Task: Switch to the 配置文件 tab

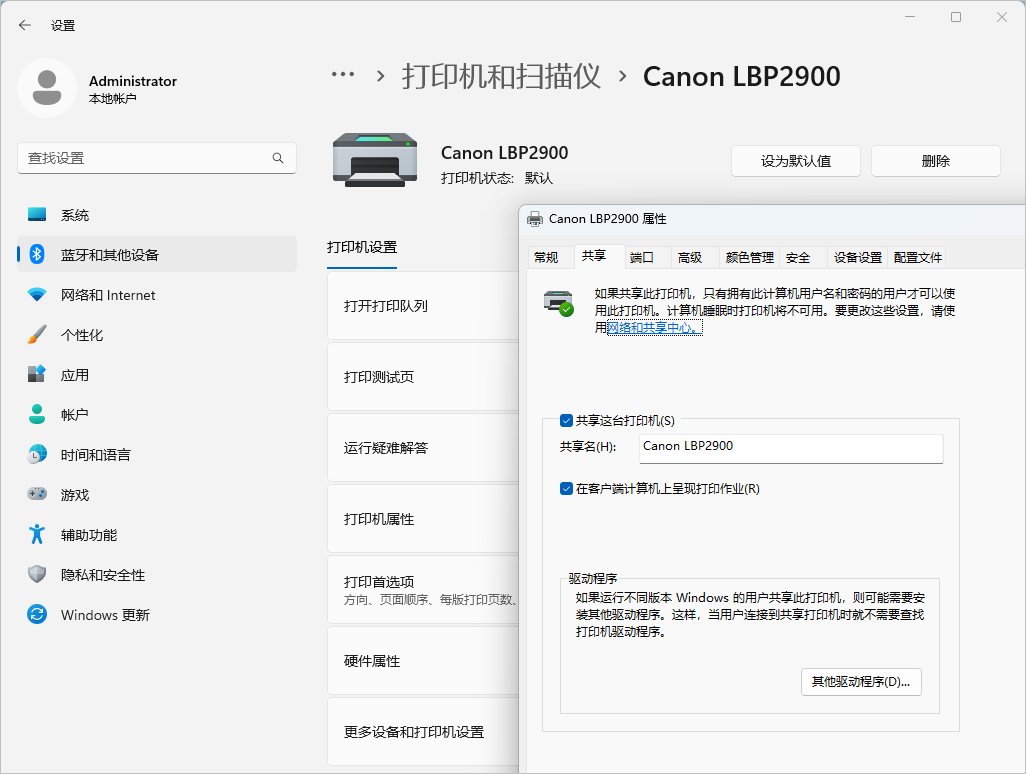Action: (x=917, y=258)
